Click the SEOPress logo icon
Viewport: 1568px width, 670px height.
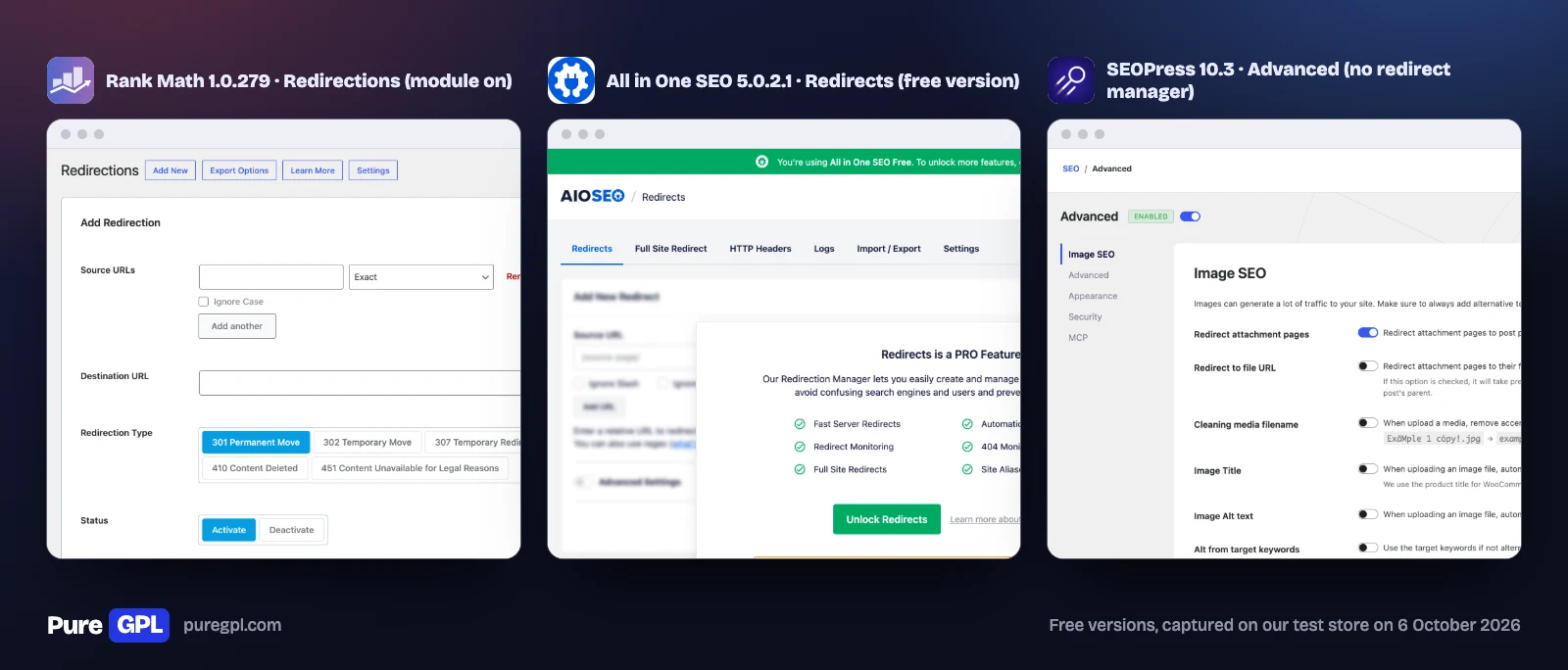click(x=1071, y=80)
